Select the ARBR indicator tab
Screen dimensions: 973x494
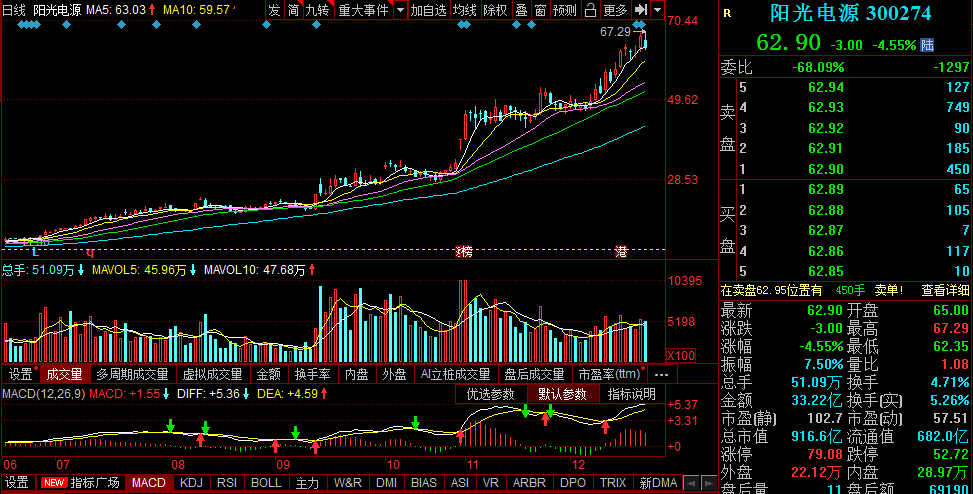[x=529, y=483]
